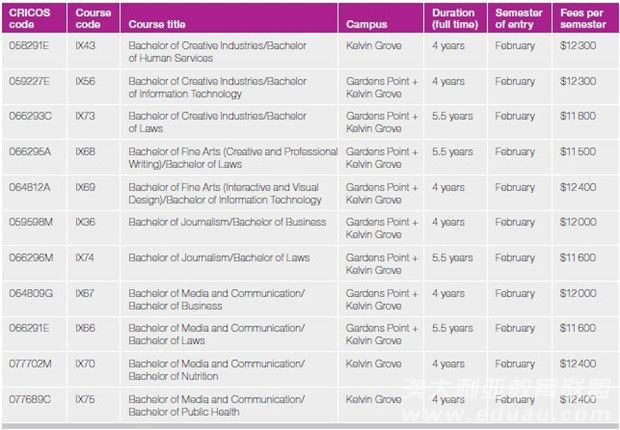
Task: Select the Semester of entry header
Action: pos(518,18)
